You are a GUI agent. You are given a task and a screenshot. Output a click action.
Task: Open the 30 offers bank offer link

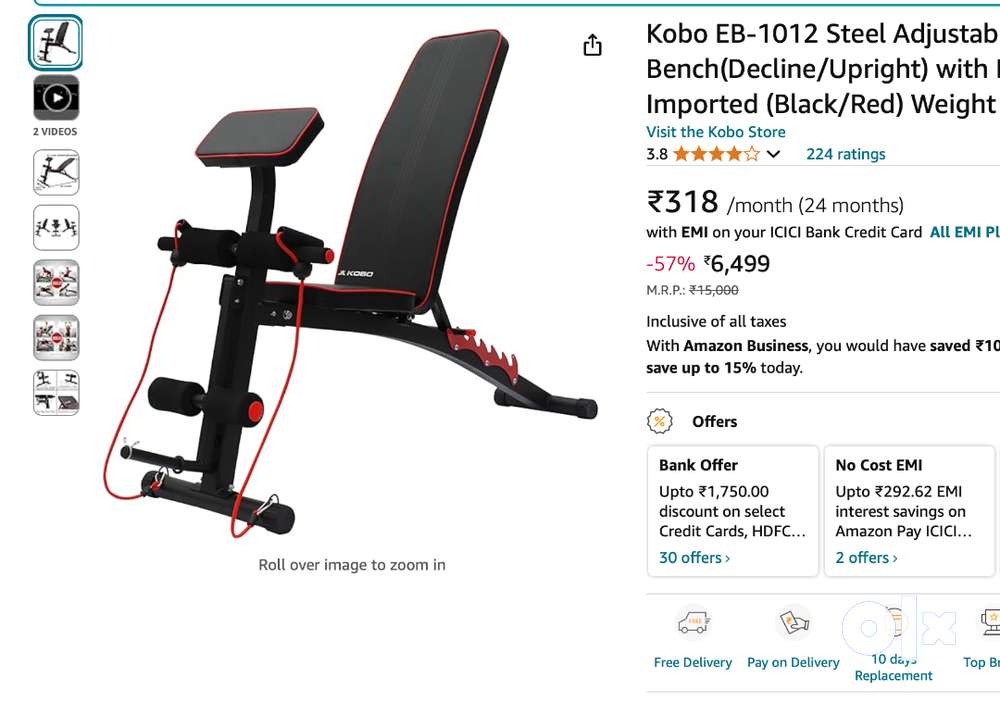(694, 557)
